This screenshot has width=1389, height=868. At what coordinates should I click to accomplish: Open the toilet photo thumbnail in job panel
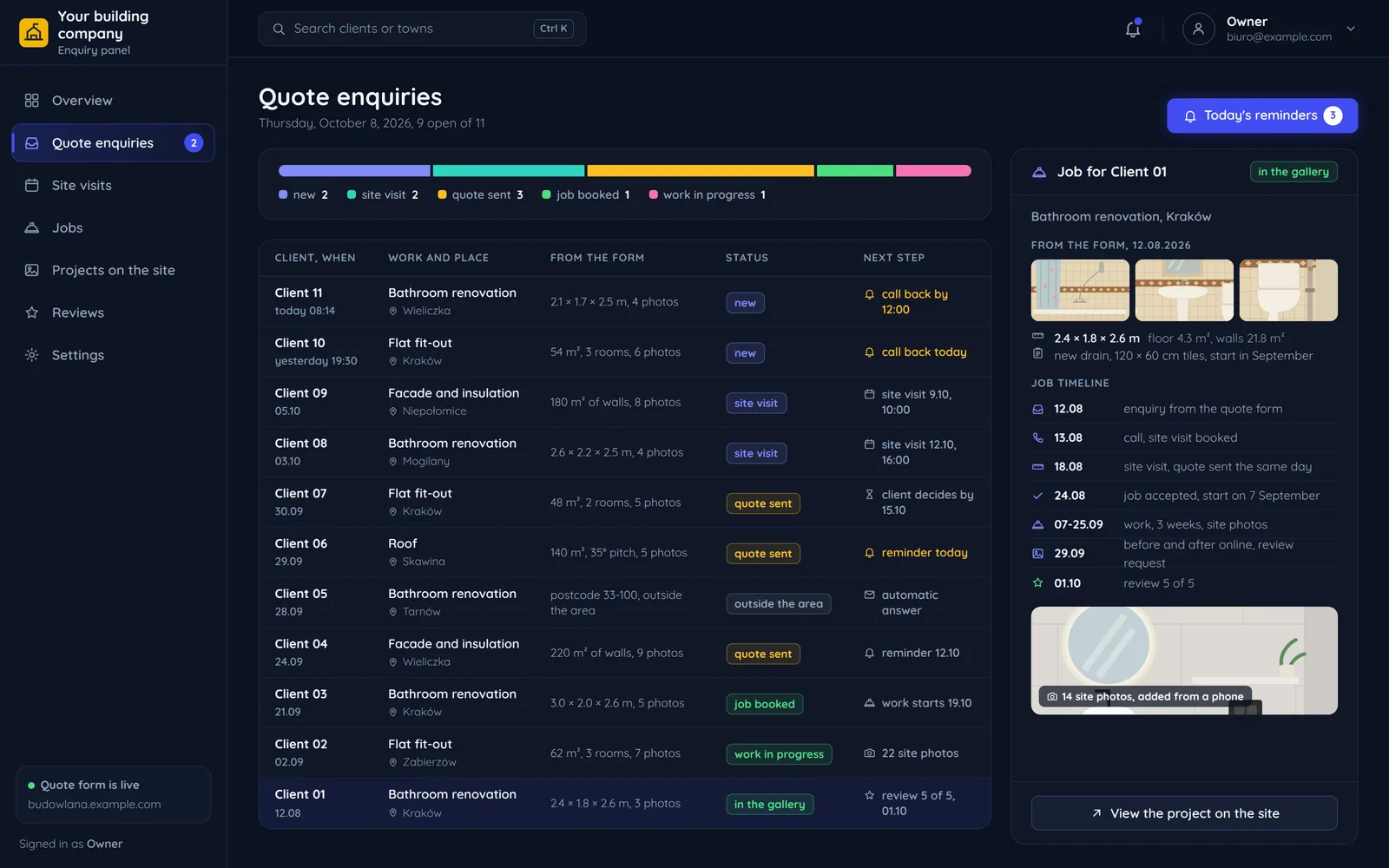point(1288,290)
